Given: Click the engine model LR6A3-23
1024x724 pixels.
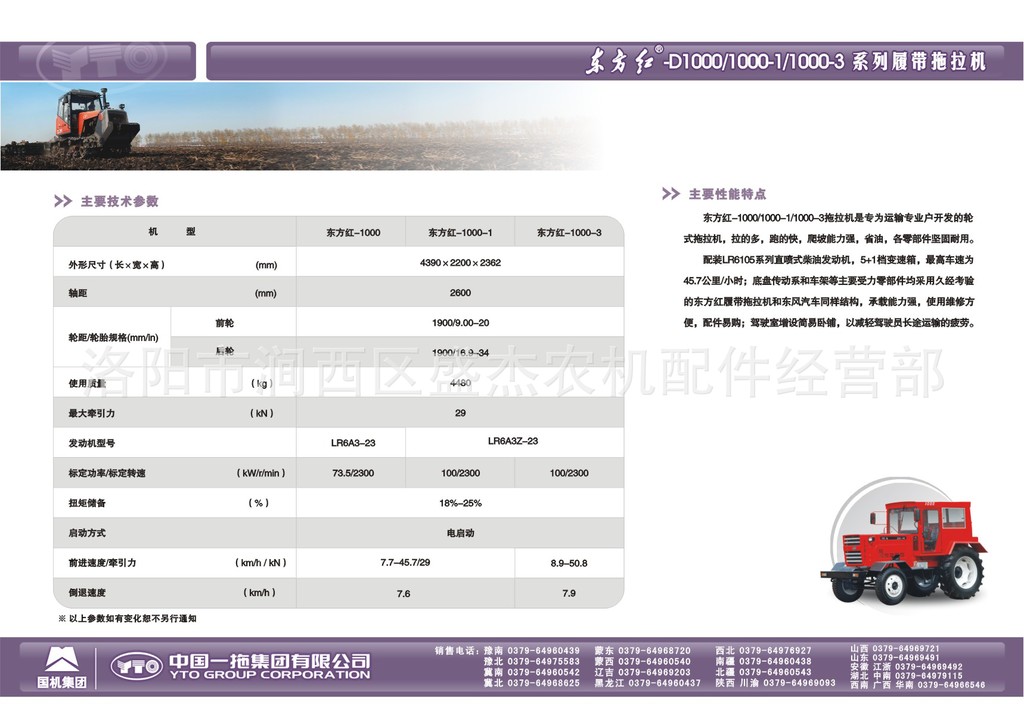Looking at the screenshot, I should pyautogui.click(x=353, y=443).
